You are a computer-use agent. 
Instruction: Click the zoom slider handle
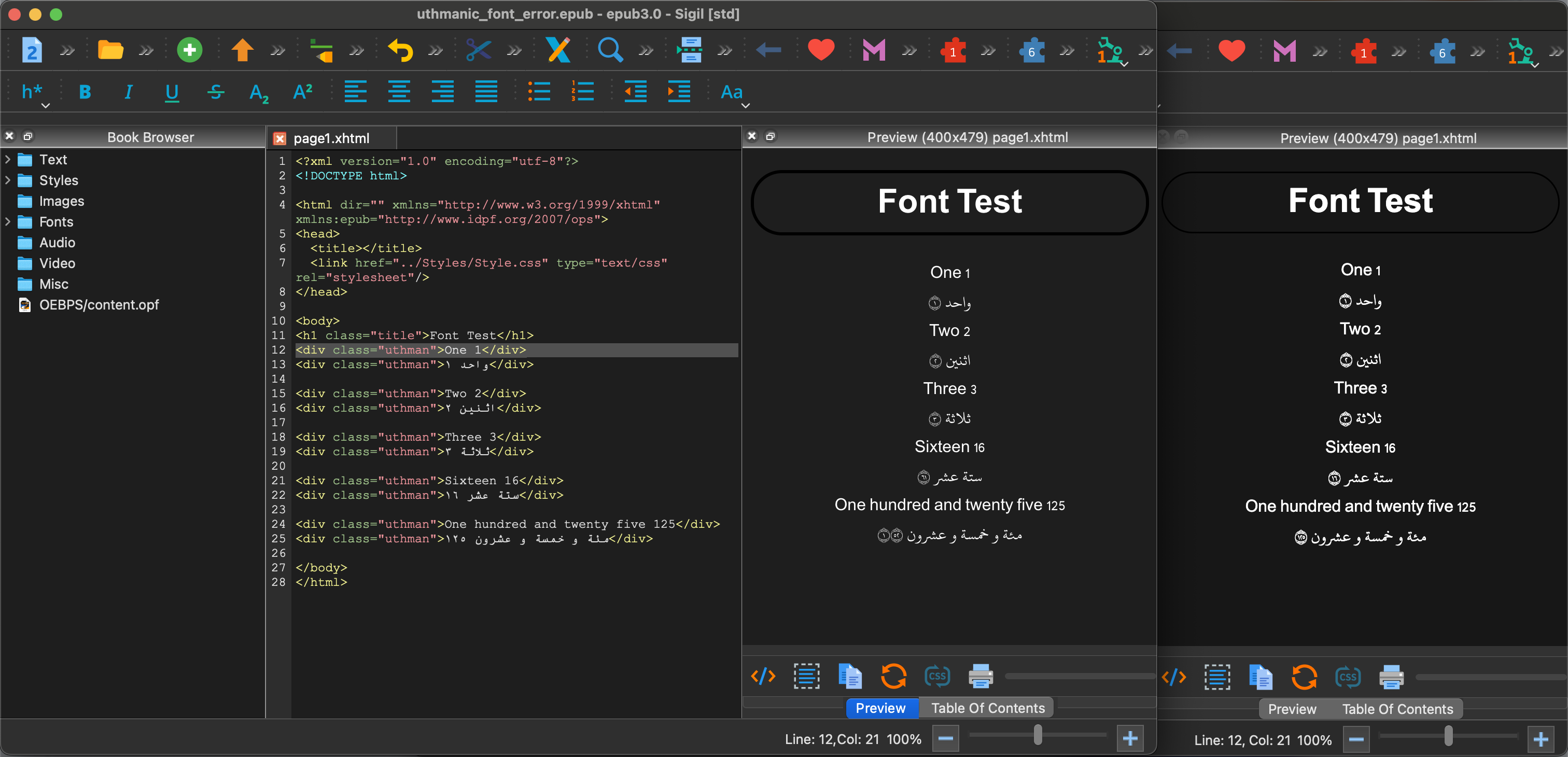1038,736
